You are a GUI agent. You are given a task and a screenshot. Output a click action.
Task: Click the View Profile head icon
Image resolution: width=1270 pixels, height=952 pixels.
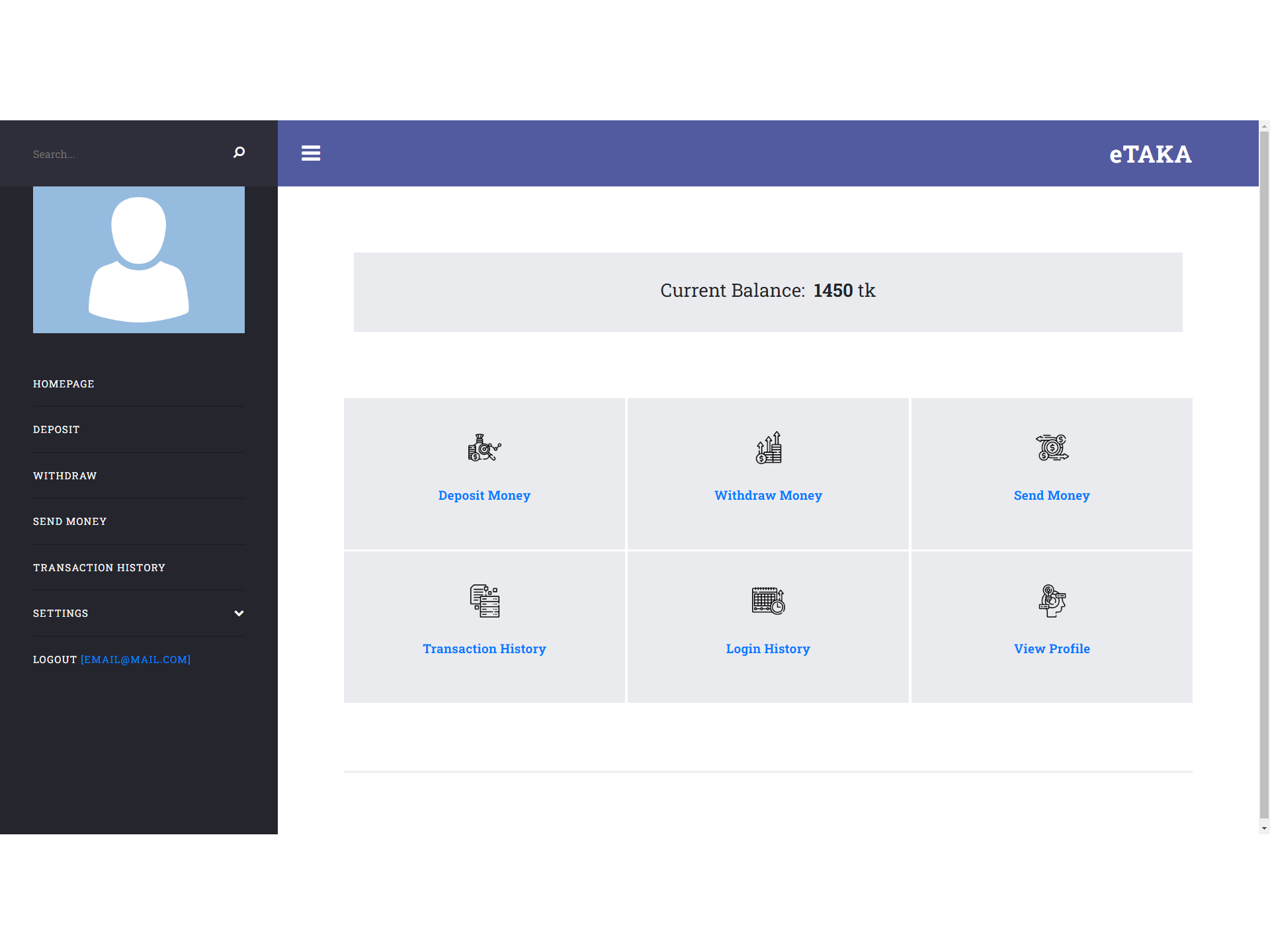coord(1052,601)
